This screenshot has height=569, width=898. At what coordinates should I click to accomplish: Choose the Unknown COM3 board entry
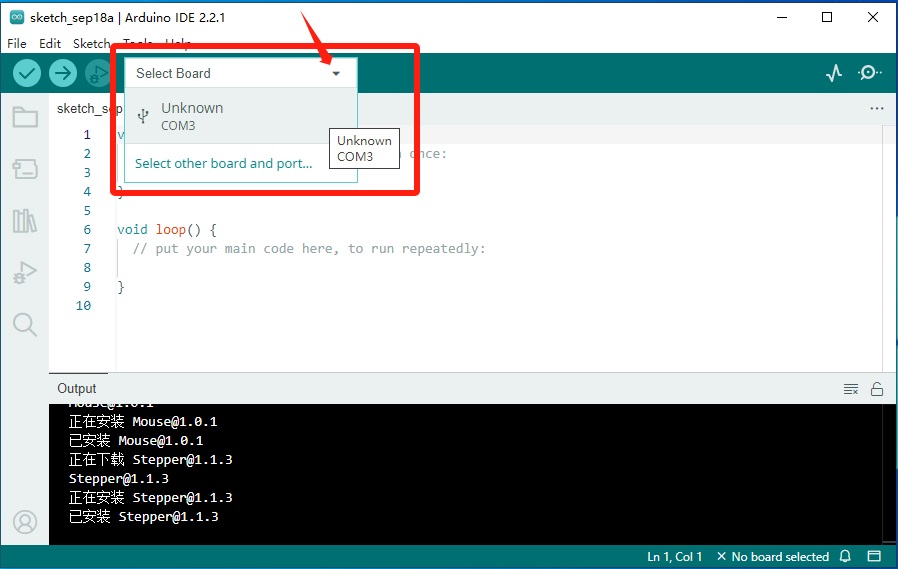point(241,116)
